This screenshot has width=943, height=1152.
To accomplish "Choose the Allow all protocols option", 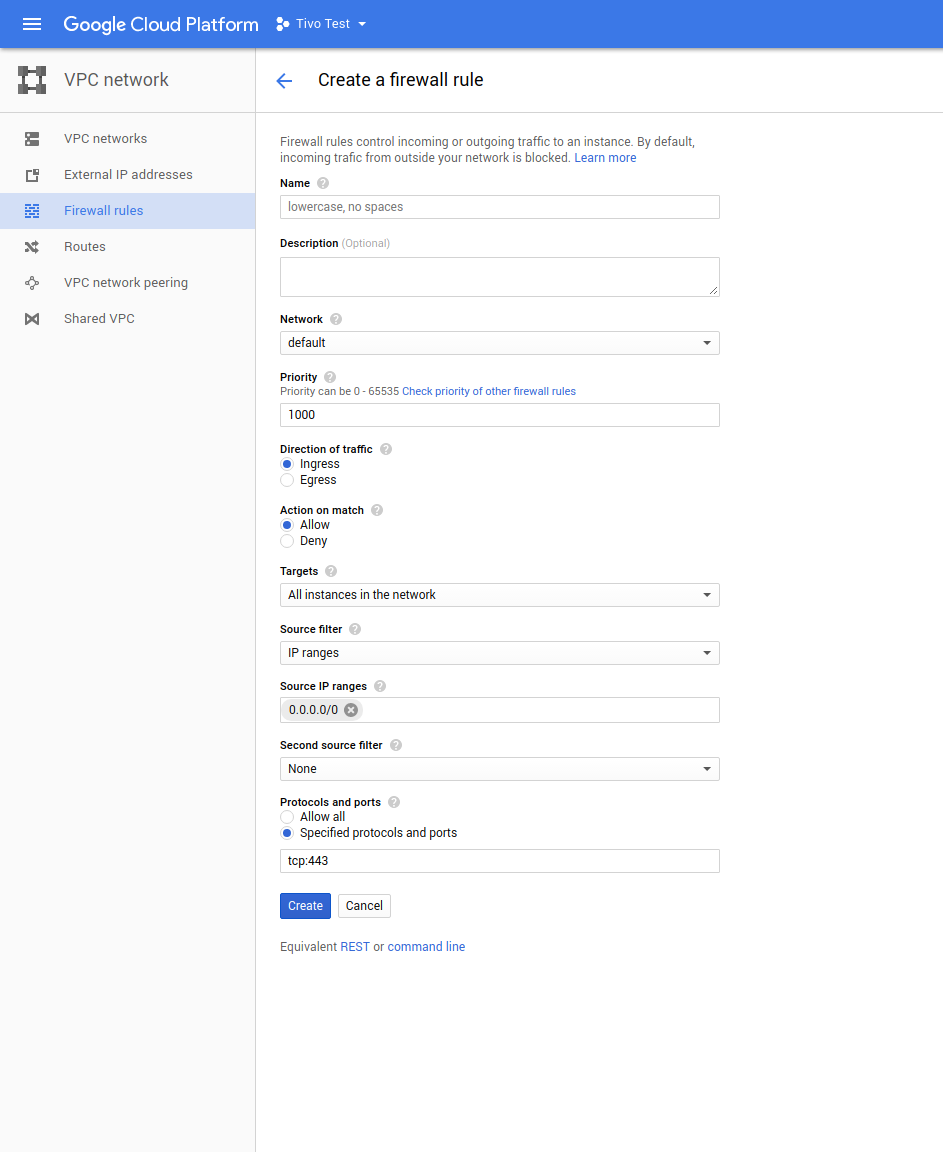I will click(x=287, y=817).
